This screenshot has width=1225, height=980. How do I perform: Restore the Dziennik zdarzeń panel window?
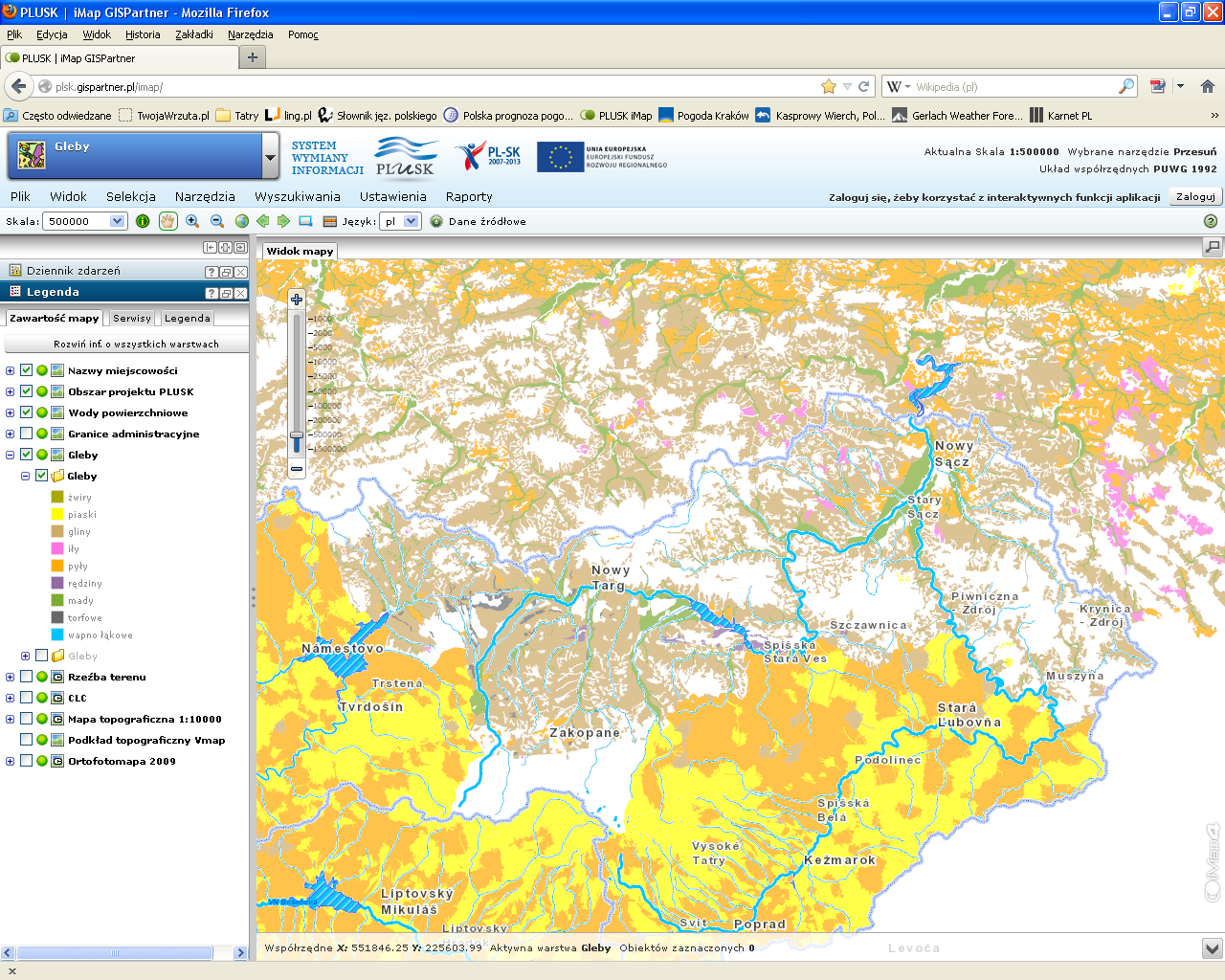pos(226,272)
